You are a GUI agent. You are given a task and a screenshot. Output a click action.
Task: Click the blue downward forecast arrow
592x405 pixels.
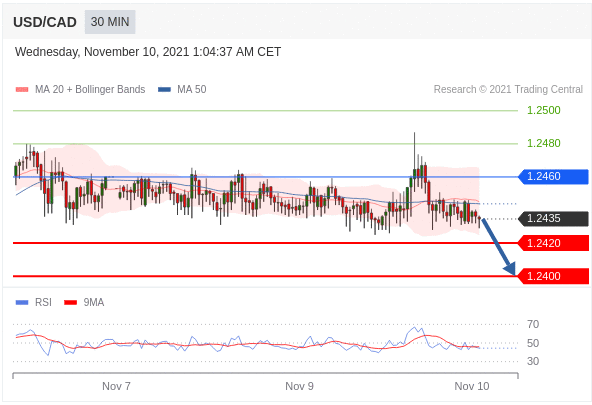(498, 247)
